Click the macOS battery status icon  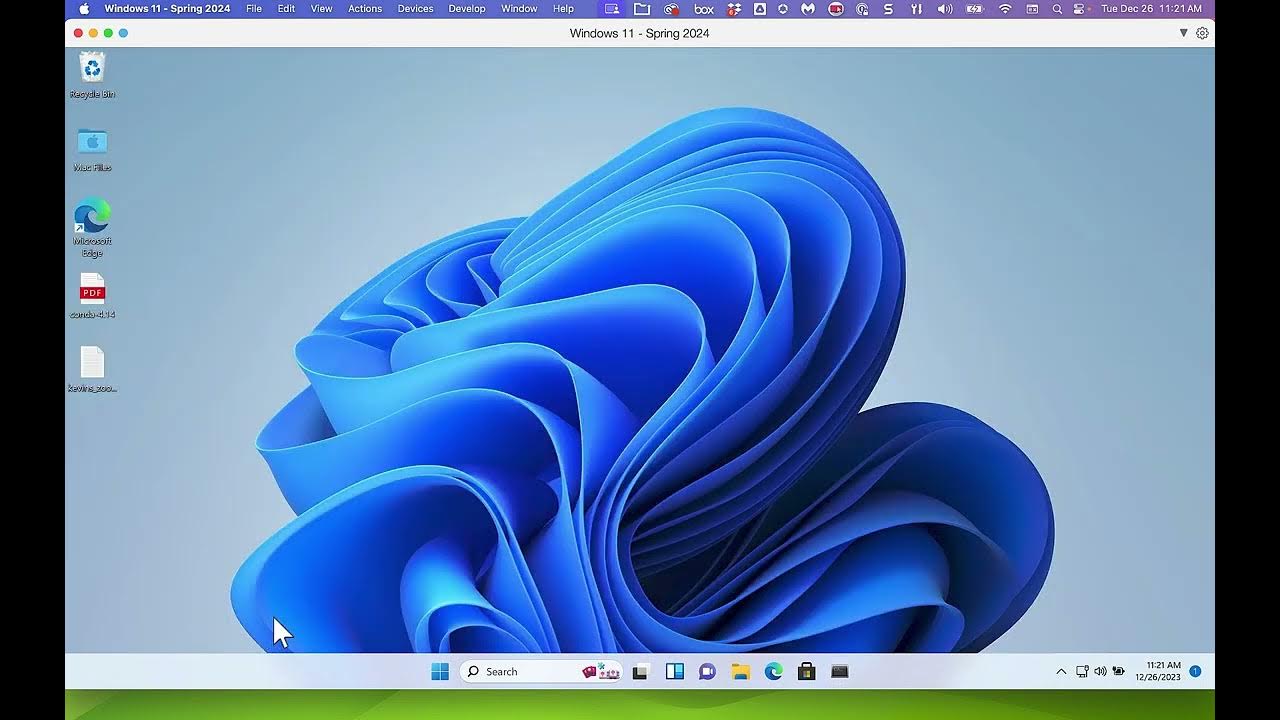pos(975,9)
